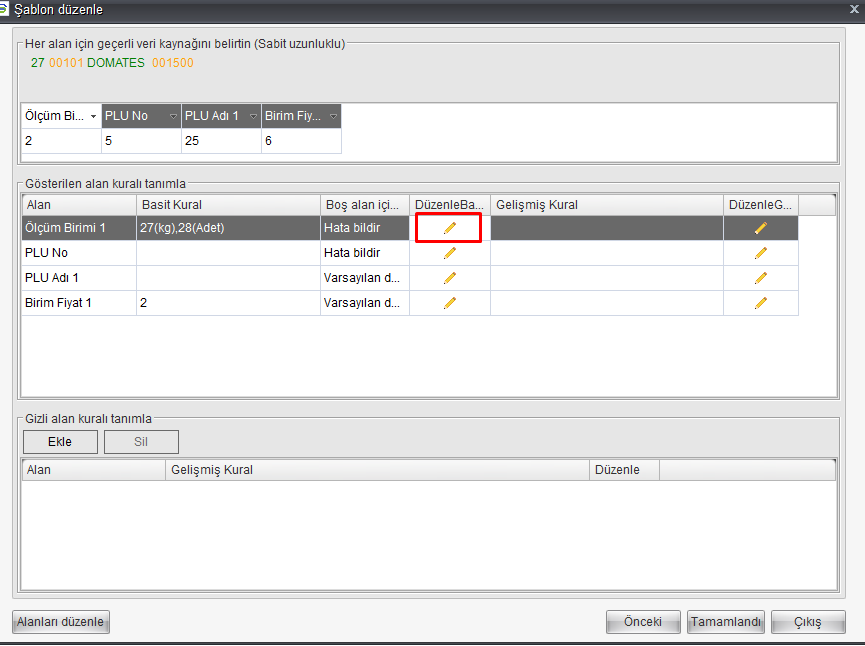865x646 pixels.
Task: Open the PLU Adı 1 column dropdown
Action: tap(253, 116)
